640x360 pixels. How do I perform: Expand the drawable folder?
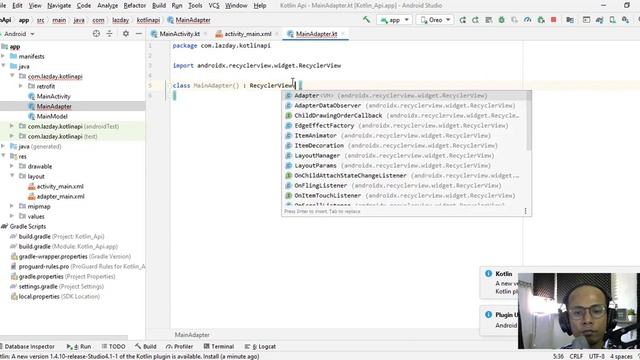[12, 166]
